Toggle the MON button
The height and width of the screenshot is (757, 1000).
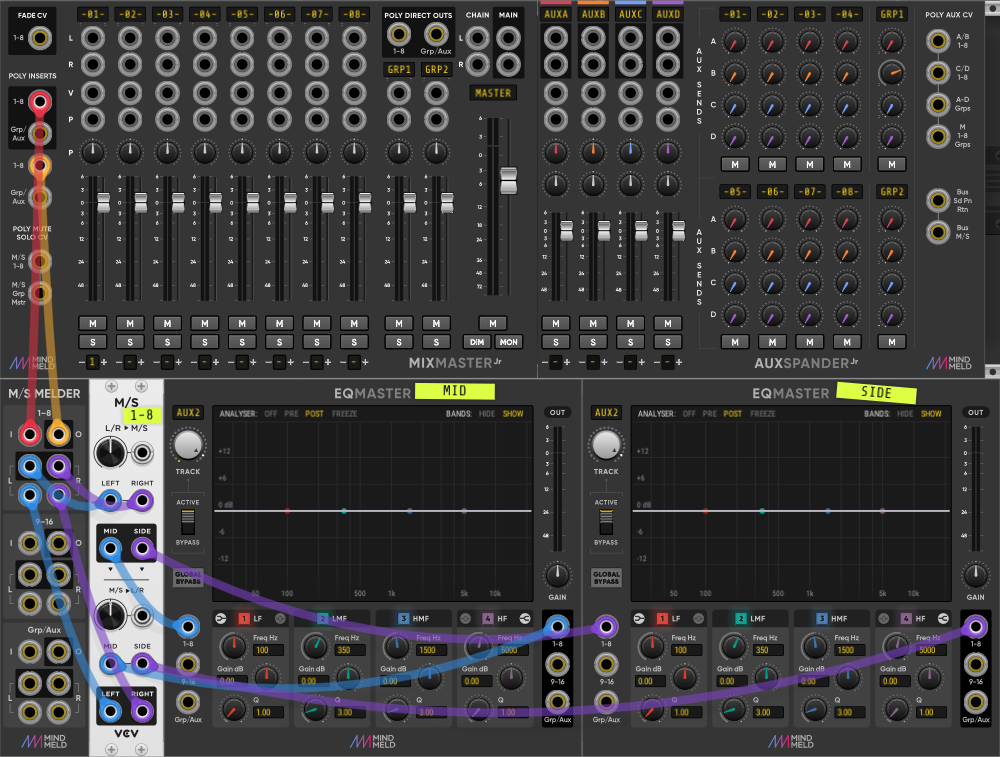508,342
